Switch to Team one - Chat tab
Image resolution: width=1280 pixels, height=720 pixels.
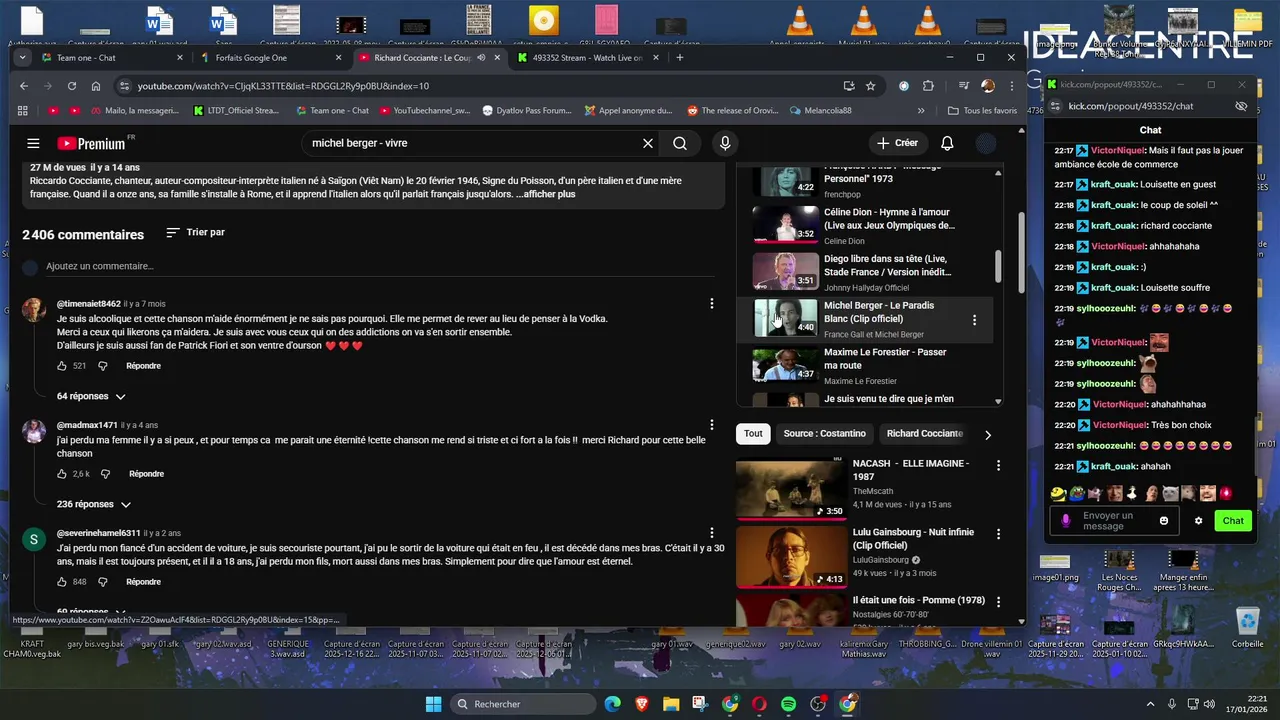(112, 58)
